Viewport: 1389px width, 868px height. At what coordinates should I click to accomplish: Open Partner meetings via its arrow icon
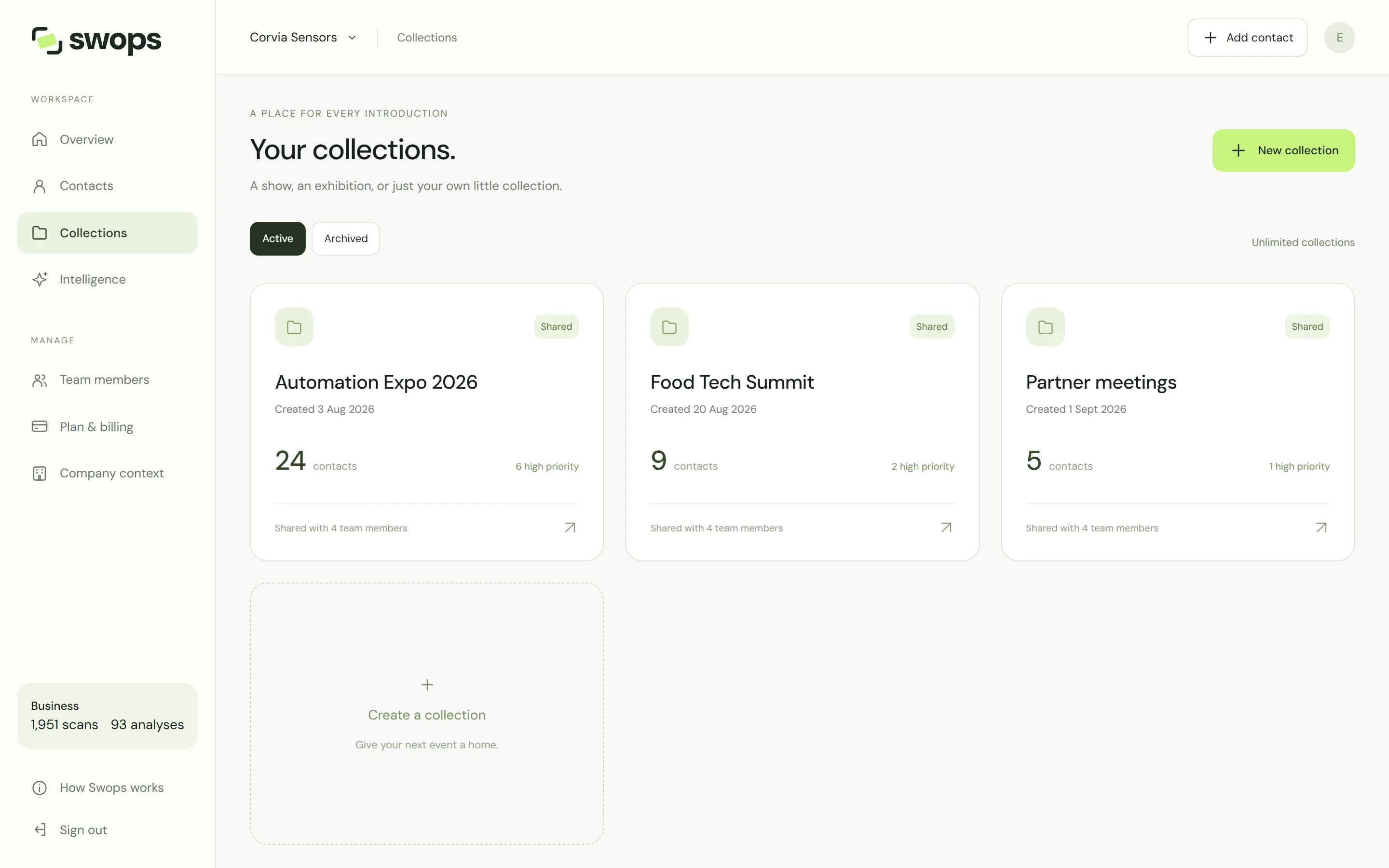point(1321,528)
